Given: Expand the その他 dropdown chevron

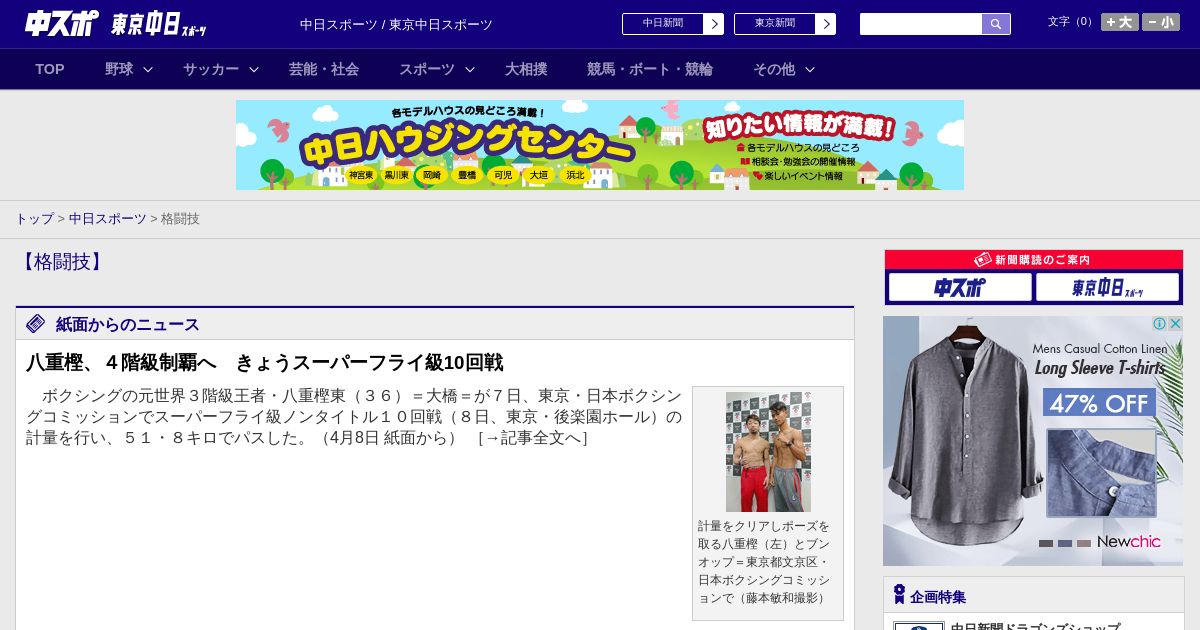Looking at the screenshot, I should click(810, 69).
